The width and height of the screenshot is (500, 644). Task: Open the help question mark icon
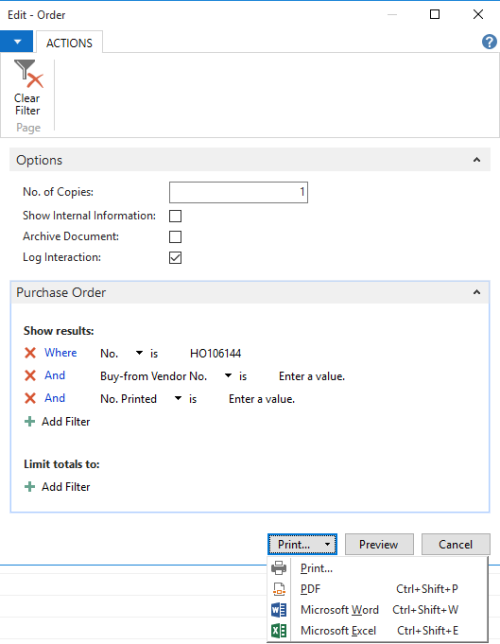pos(489,42)
